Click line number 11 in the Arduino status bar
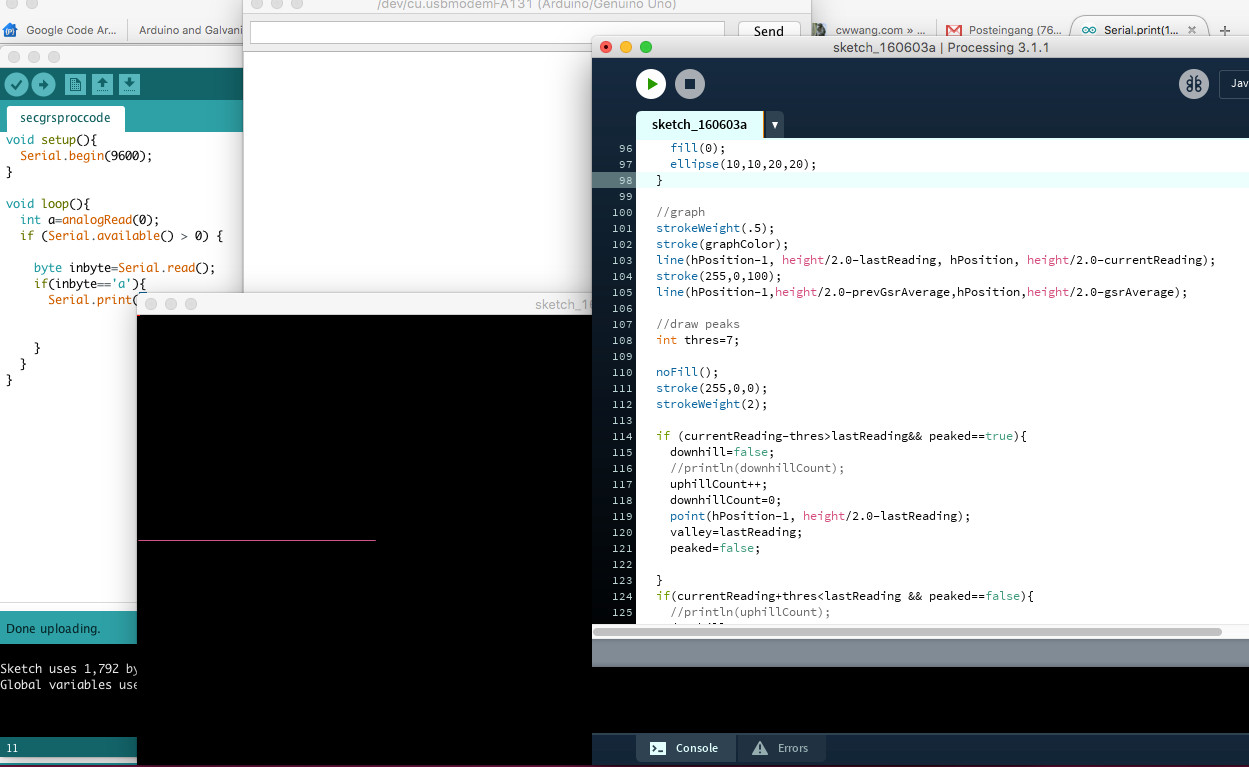Screen dimensions: 1249x767 pos(12,748)
